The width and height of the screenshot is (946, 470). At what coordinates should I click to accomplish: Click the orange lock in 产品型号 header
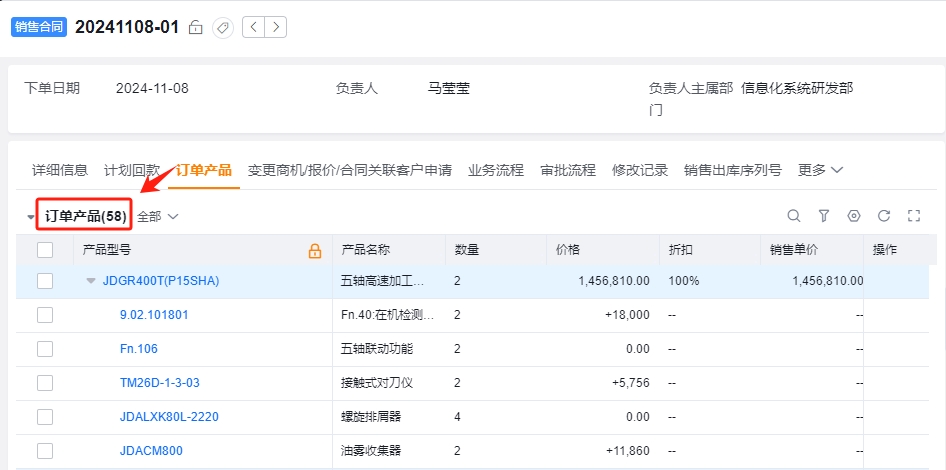click(315, 251)
